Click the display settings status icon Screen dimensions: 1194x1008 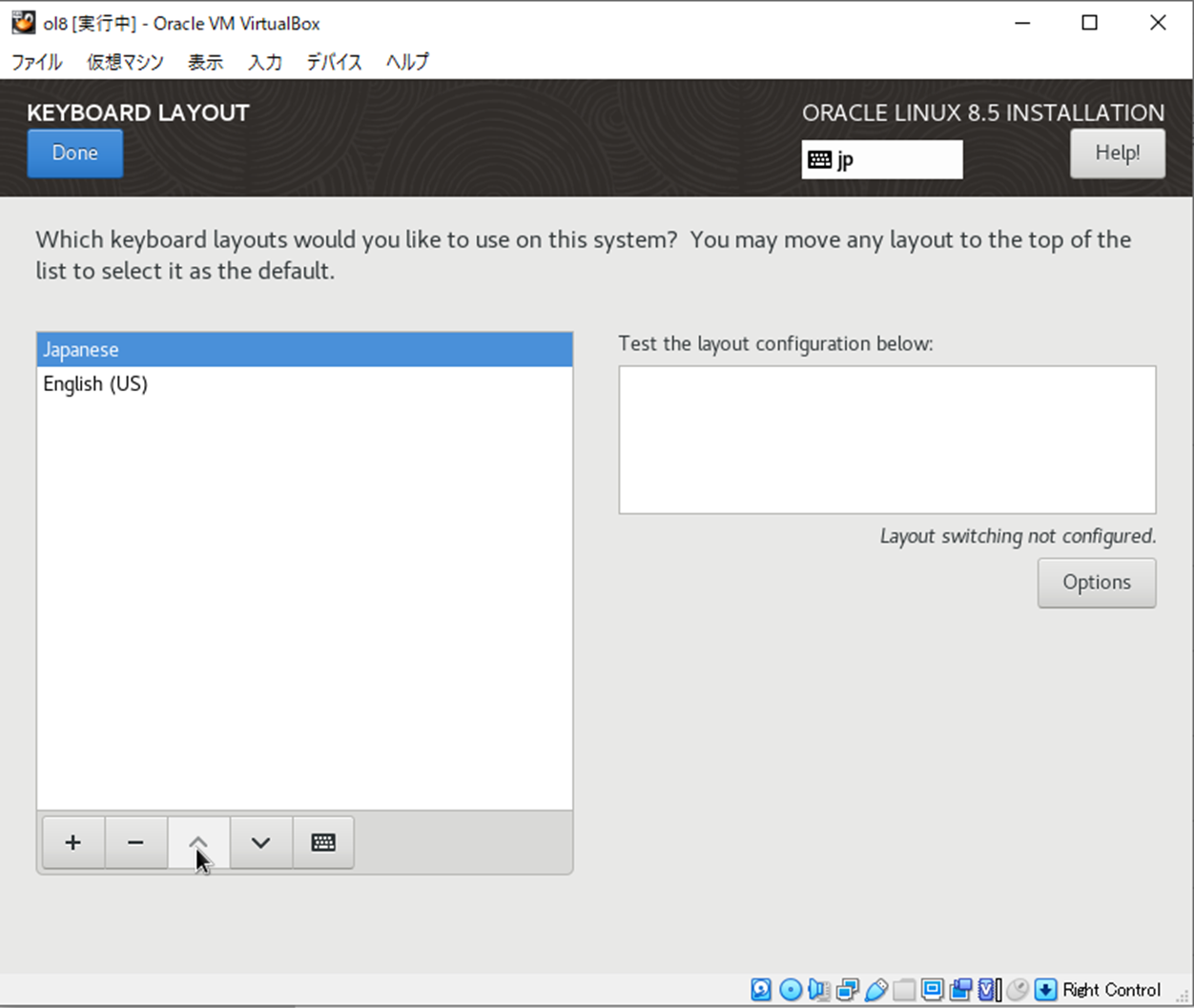pyautogui.click(x=933, y=990)
